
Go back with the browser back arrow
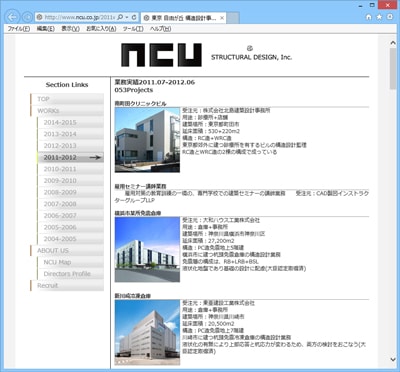[12, 17]
